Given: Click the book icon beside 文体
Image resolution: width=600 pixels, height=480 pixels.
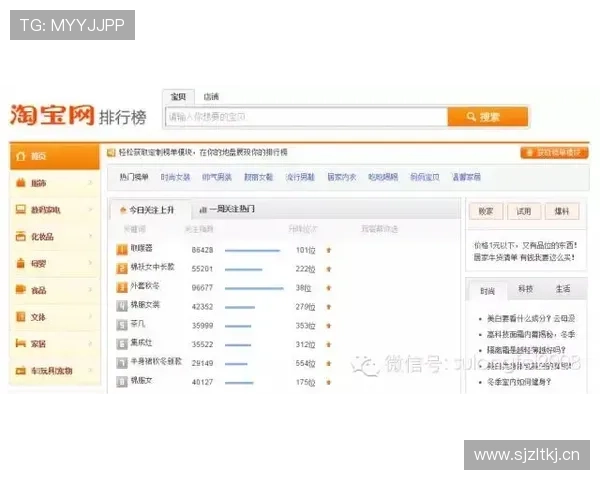Looking at the screenshot, I should click(x=21, y=317).
